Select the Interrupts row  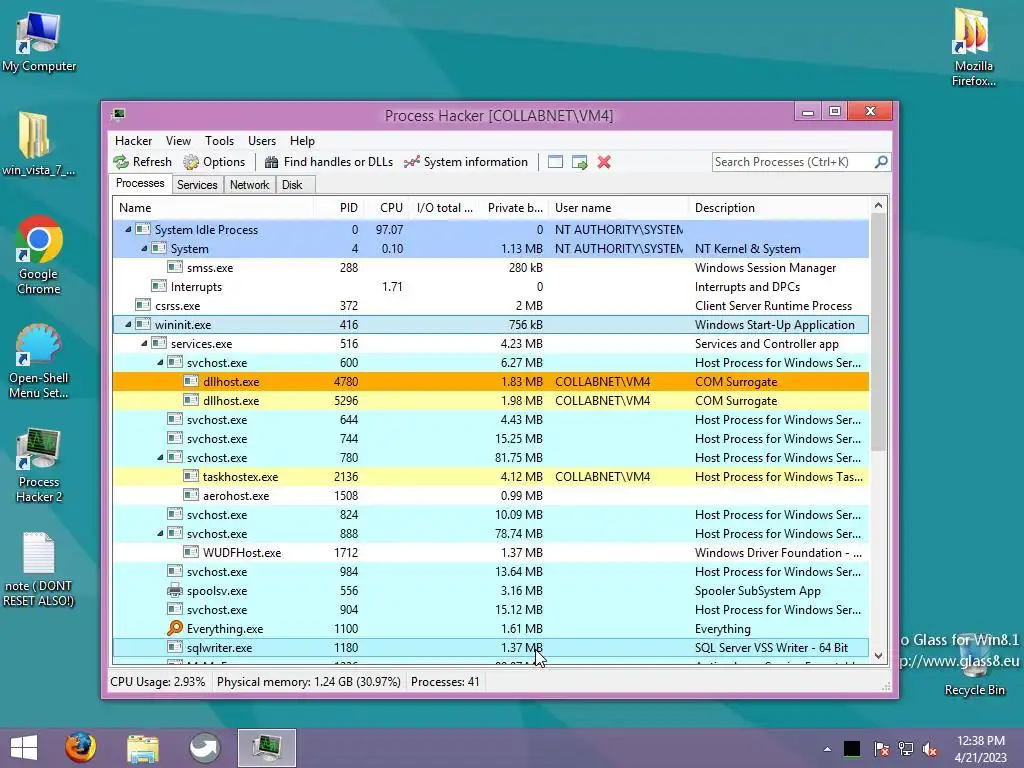490,286
